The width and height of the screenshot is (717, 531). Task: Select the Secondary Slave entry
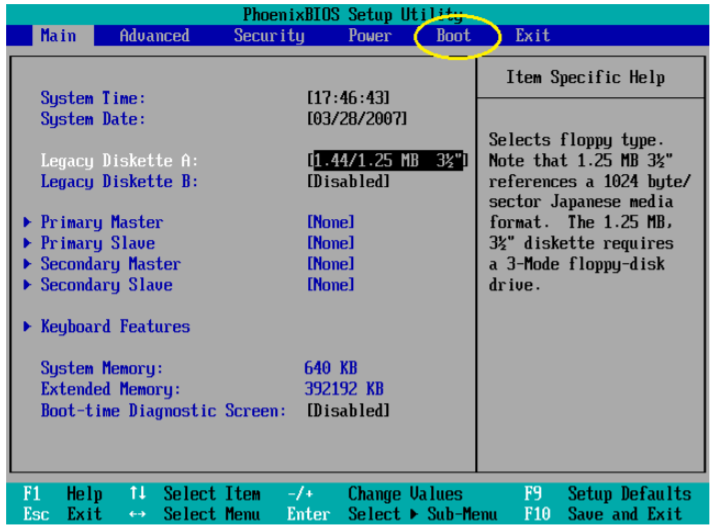point(106,285)
